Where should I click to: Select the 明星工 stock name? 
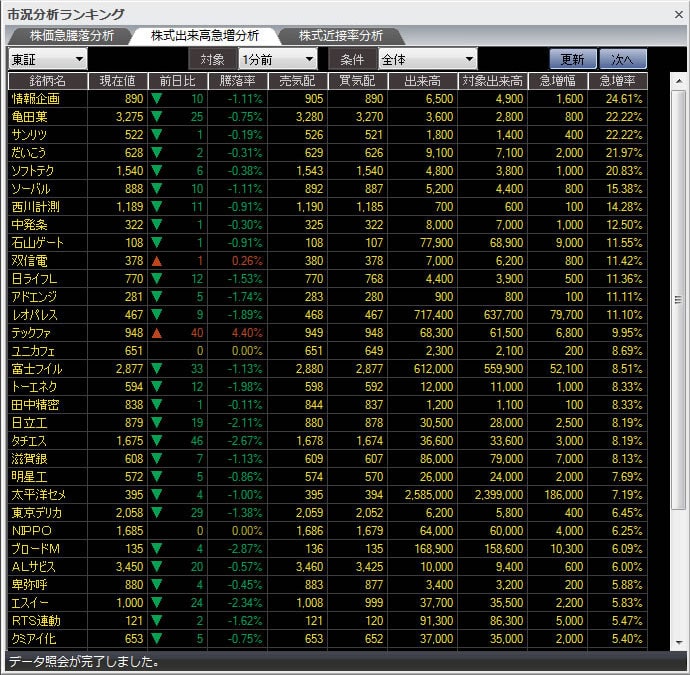29,477
